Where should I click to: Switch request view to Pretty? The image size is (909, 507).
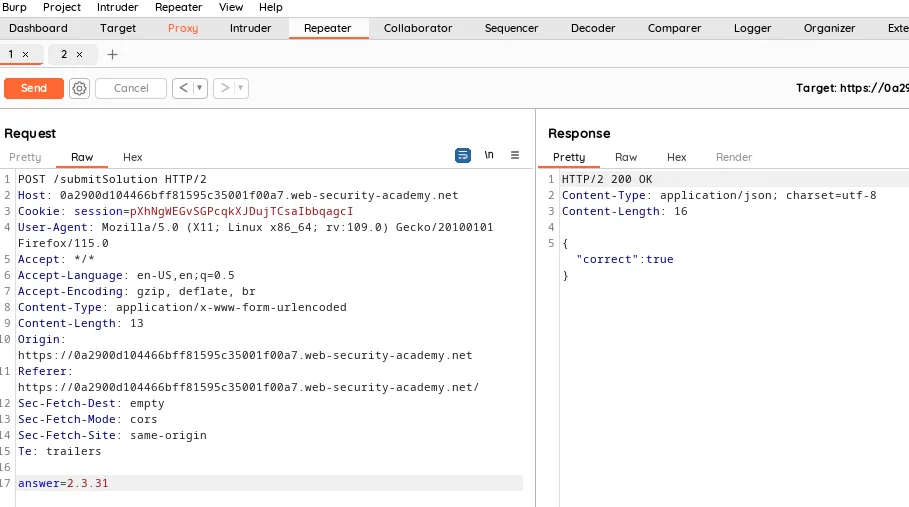click(x=25, y=158)
